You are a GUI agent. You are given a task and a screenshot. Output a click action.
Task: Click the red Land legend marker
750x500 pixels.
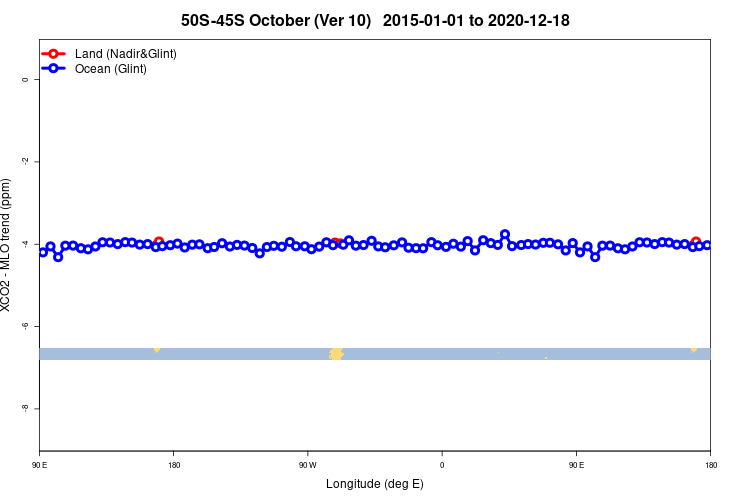pyautogui.click(x=53, y=54)
